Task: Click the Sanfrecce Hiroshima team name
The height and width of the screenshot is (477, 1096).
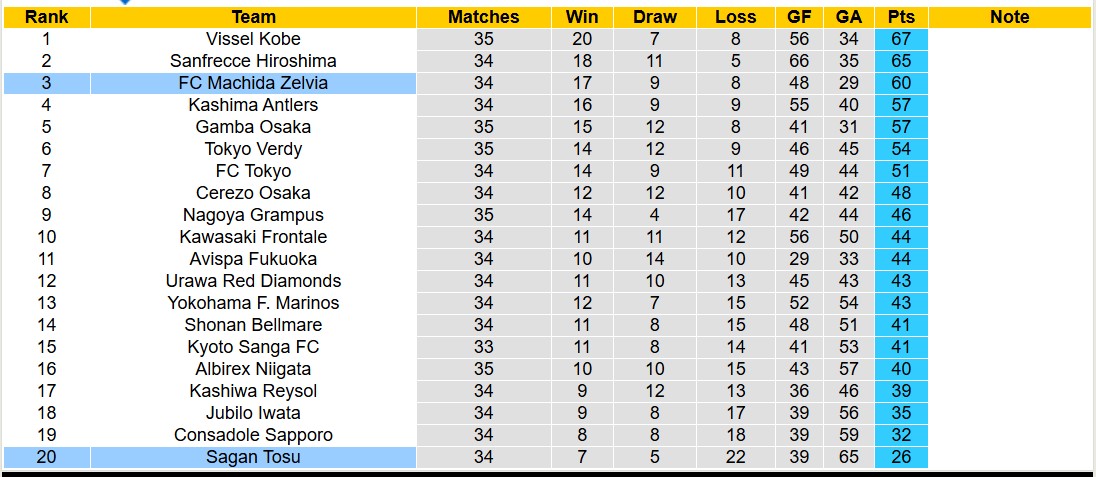Action: tap(253, 61)
